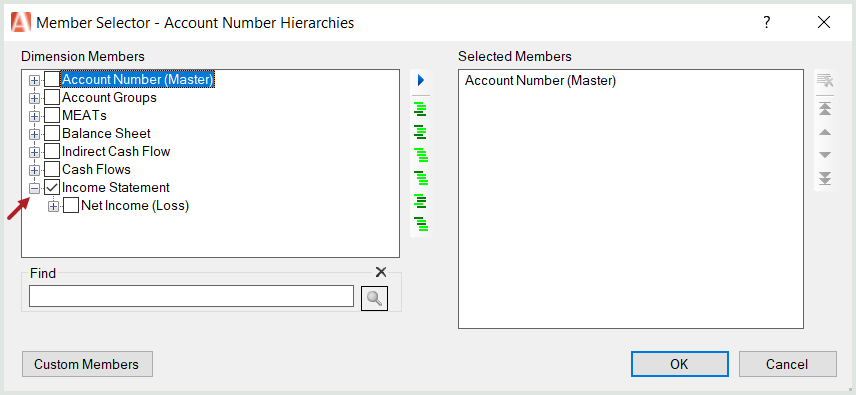
Task: Click the blue arrow to add selected member
Action: coord(420,80)
